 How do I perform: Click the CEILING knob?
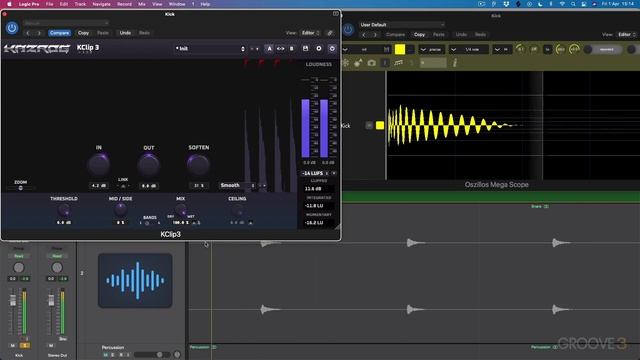click(237, 211)
